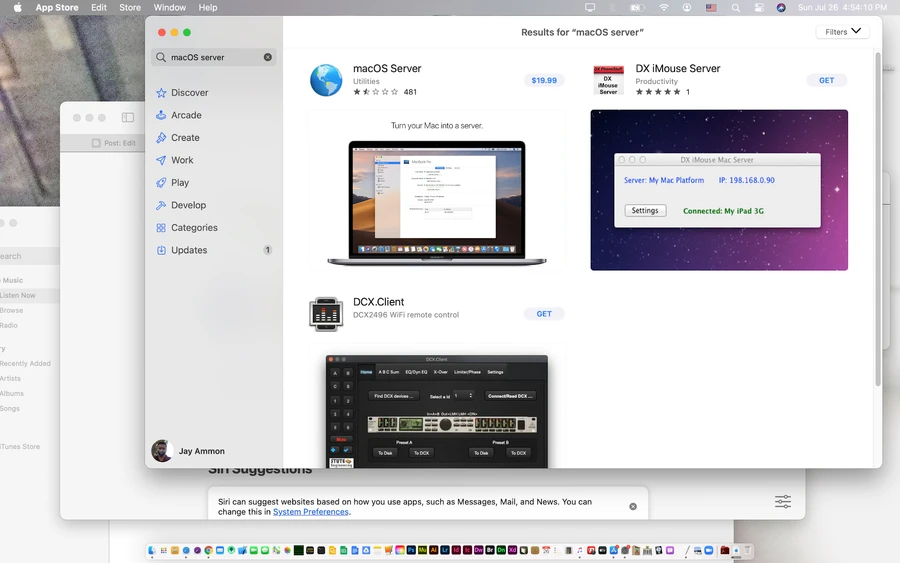
Task: Show the menu bar date and time
Action: [842, 7]
